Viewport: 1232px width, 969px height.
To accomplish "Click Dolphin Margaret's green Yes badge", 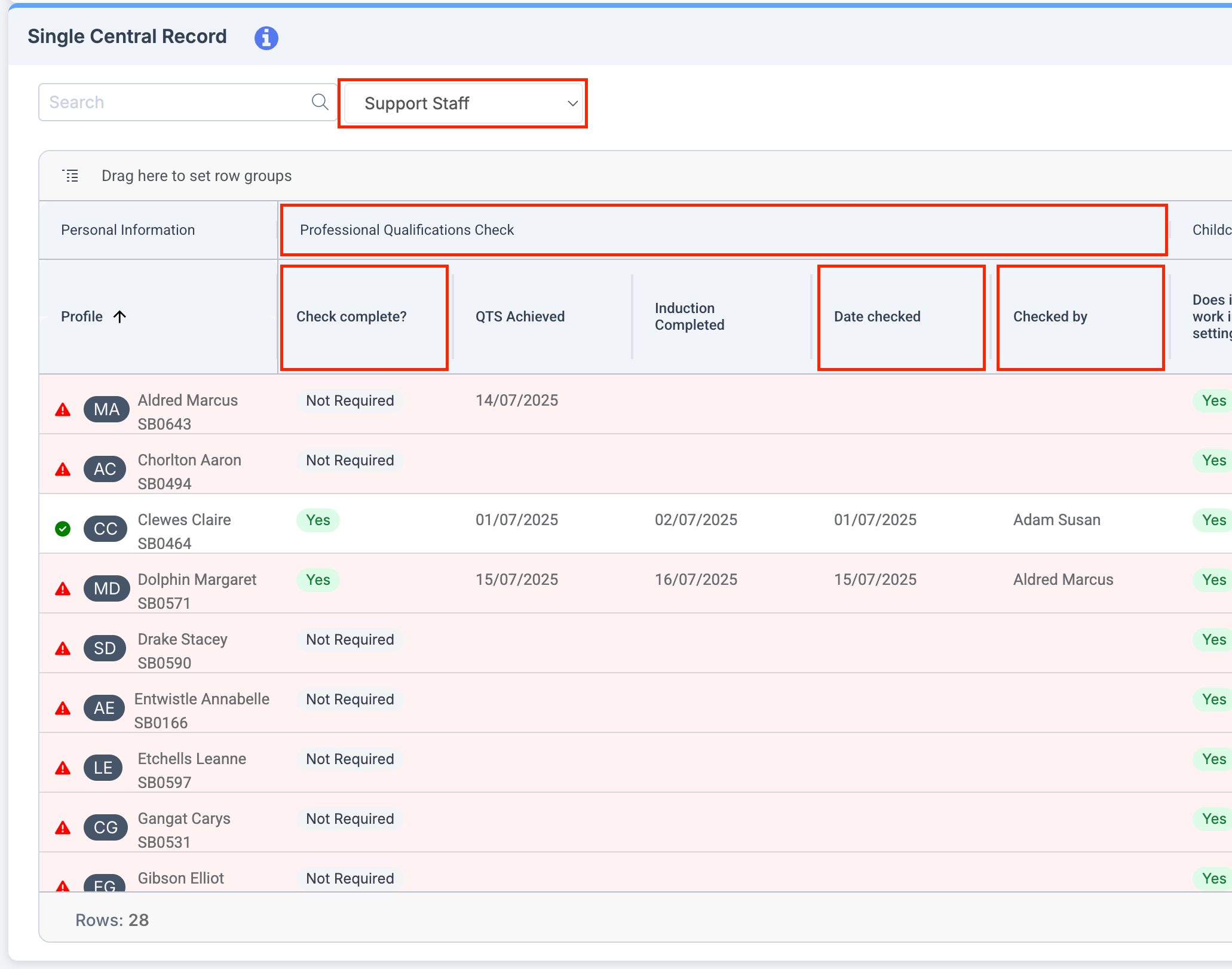I will point(318,579).
